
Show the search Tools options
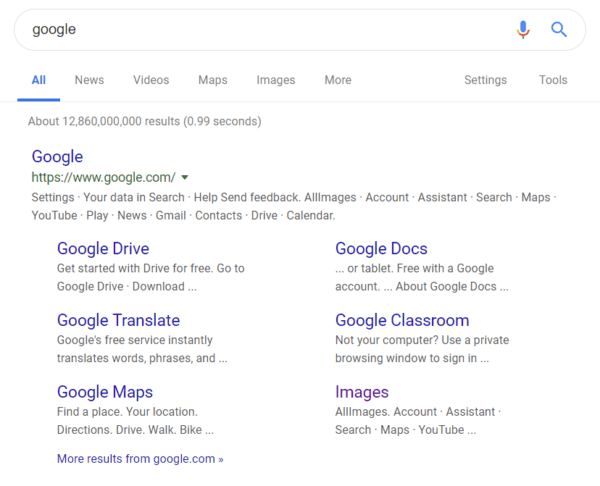553,80
